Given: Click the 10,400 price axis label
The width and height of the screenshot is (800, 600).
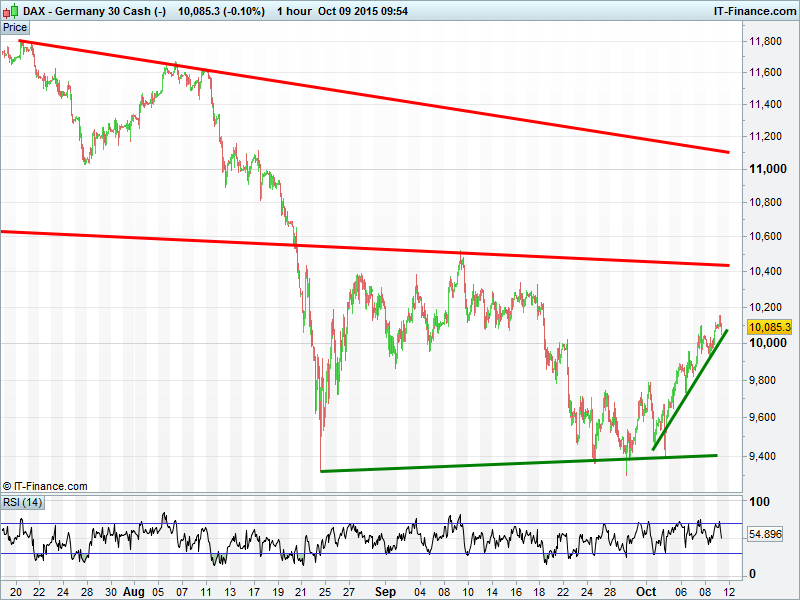Looking at the screenshot, I should (x=765, y=271).
